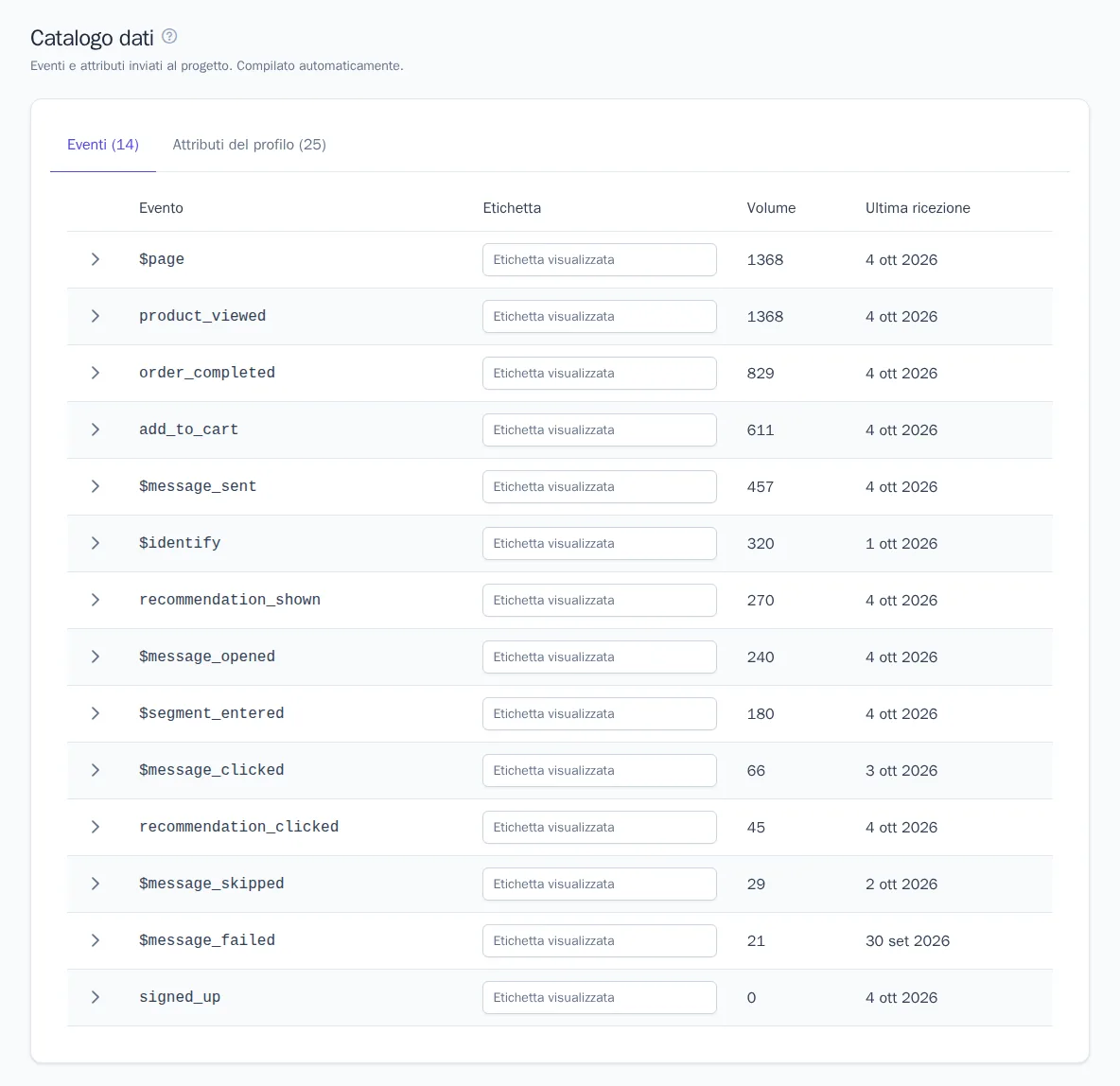Expand the signed_up event row
This screenshot has width=1120, height=1086.
95,997
